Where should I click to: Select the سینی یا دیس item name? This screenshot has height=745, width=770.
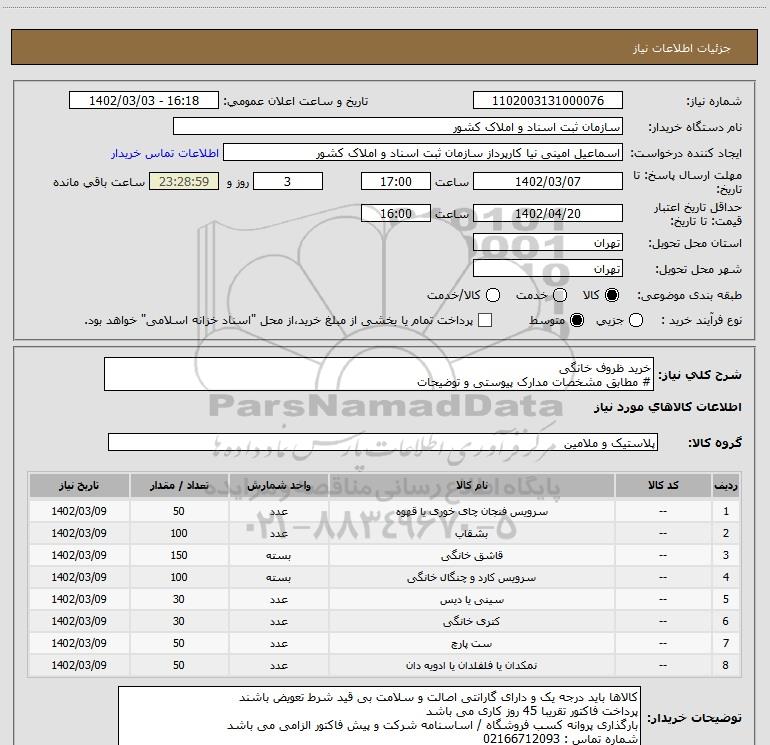pyautogui.click(x=471, y=600)
